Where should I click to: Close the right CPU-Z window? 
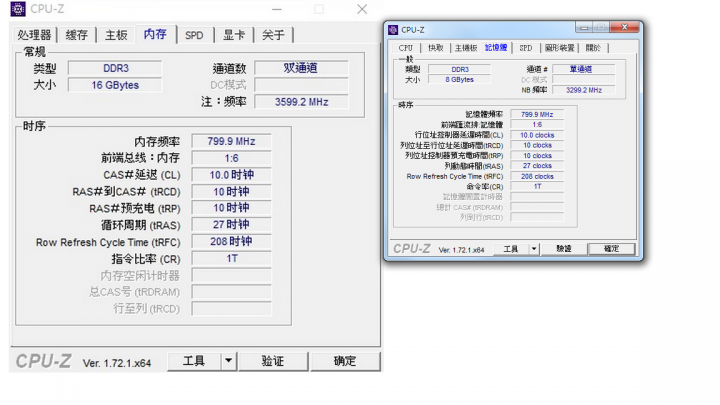pos(624,27)
